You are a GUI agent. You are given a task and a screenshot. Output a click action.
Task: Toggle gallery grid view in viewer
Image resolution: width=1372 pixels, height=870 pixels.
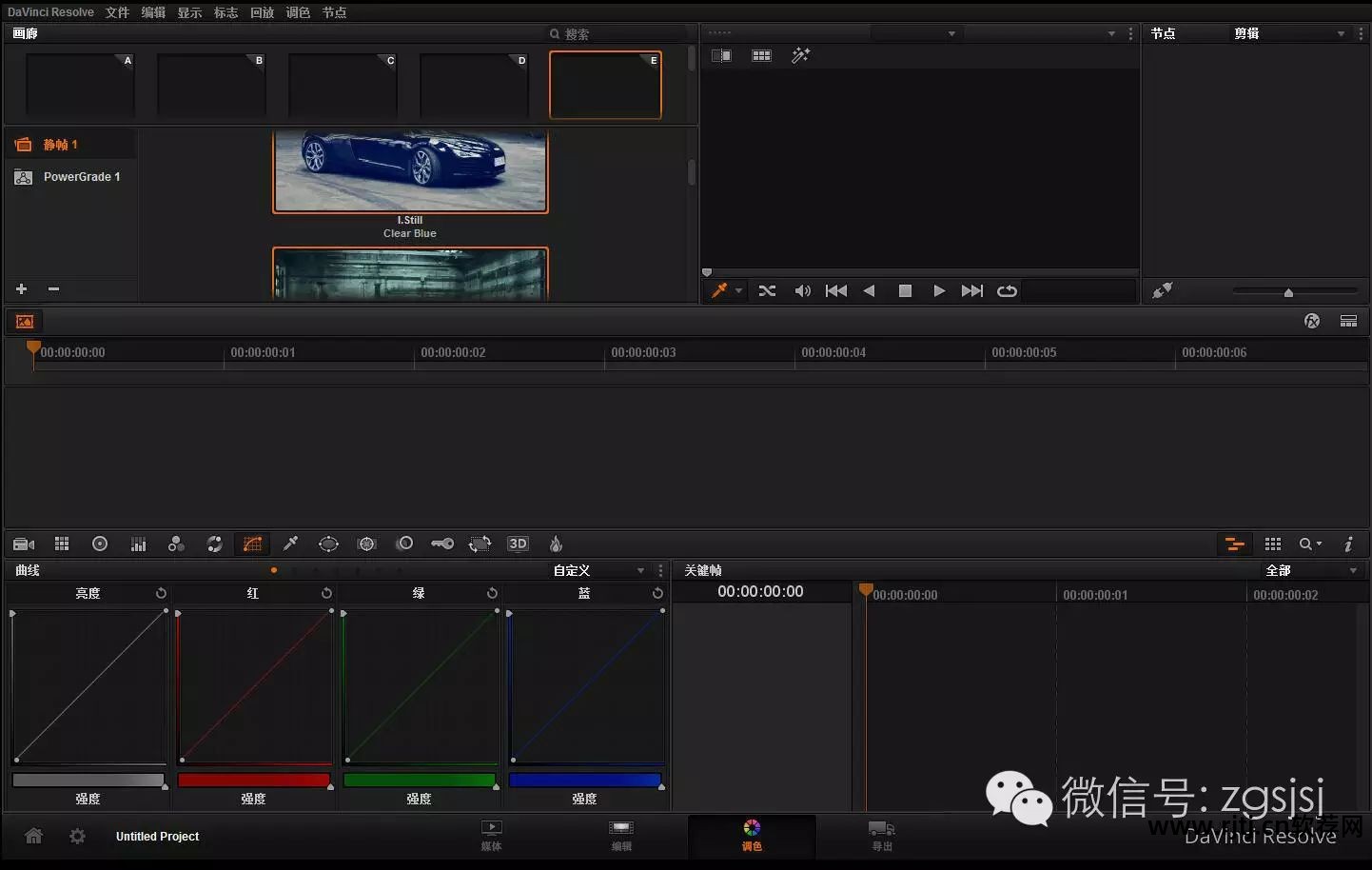(761, 55)
